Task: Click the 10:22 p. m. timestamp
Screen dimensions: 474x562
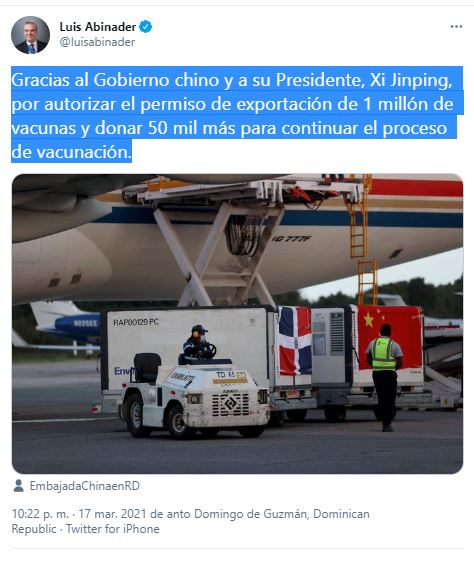Action: (40, 514)
